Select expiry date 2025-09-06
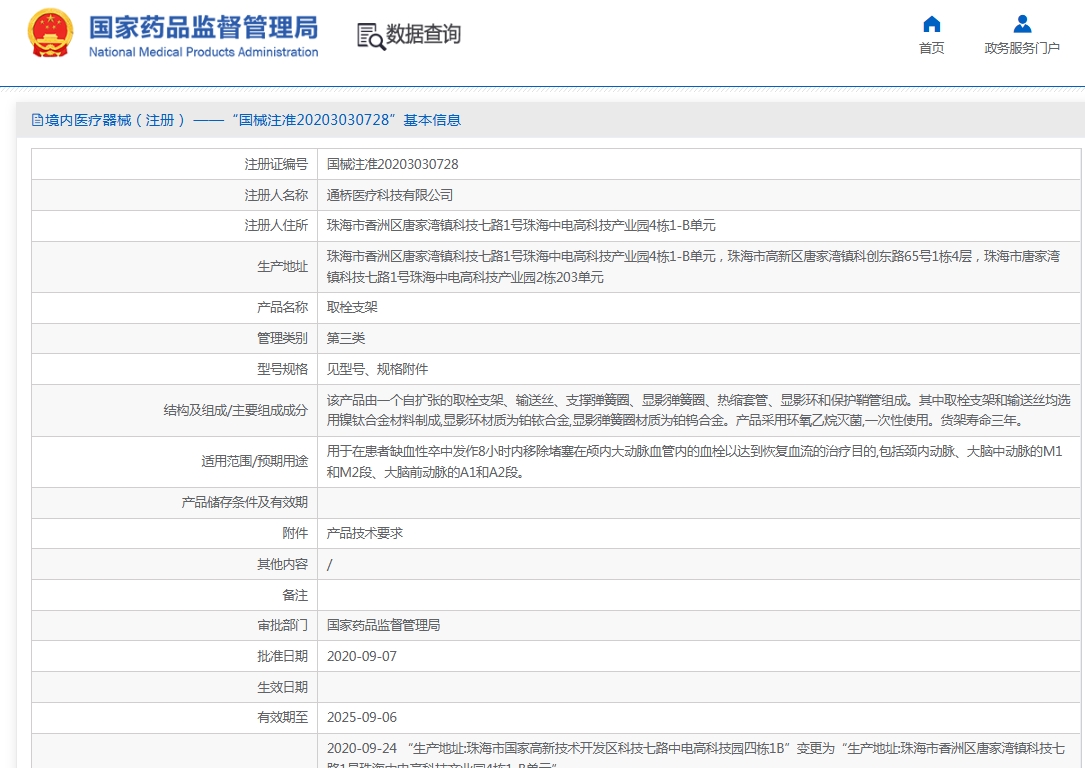Image resolution: width=1085 pixels, height=768 pixels. [362, 717]
